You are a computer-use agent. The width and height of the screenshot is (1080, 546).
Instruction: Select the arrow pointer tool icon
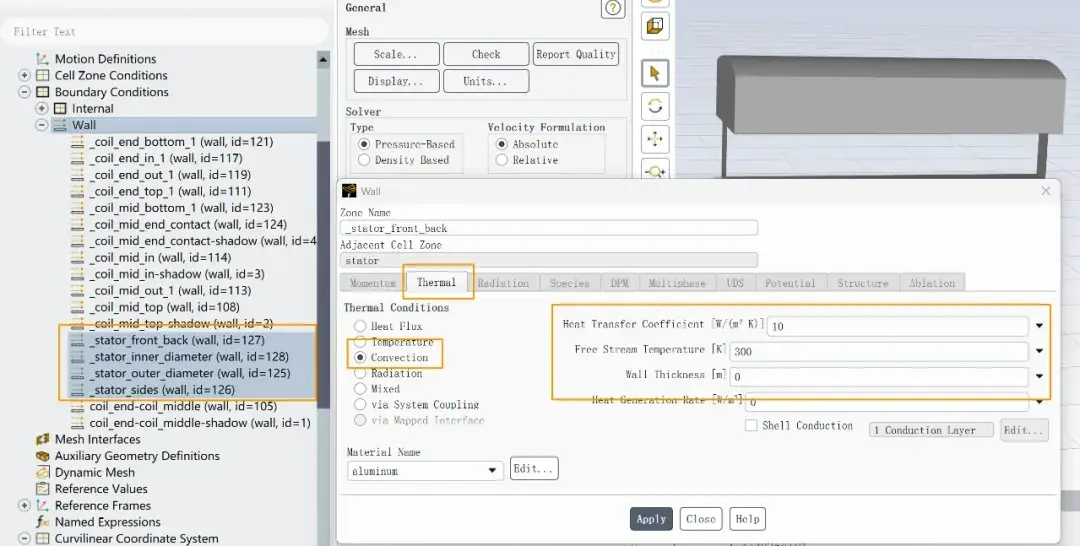(655, 73)
